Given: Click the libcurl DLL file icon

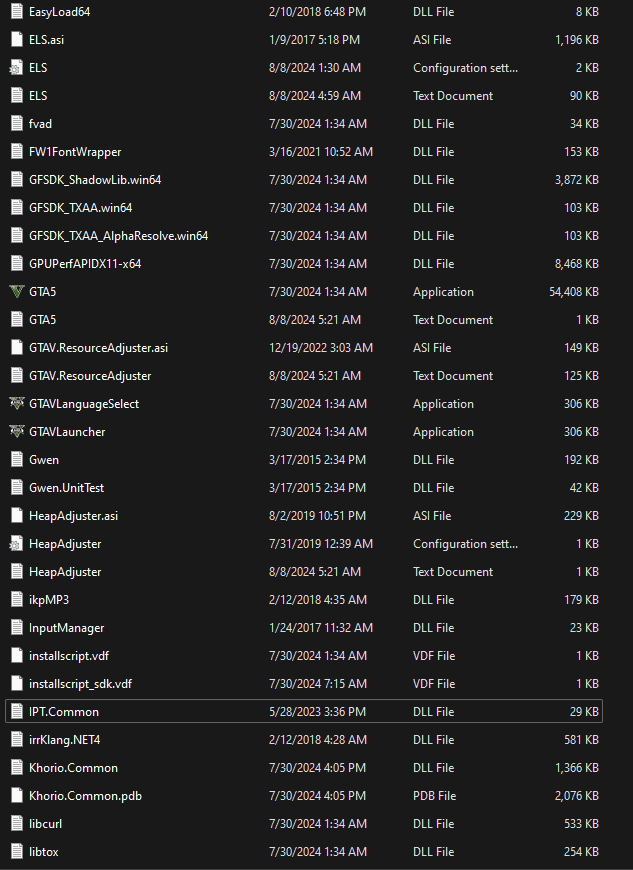Looking at the screenshot, I should tap(16, 824).
